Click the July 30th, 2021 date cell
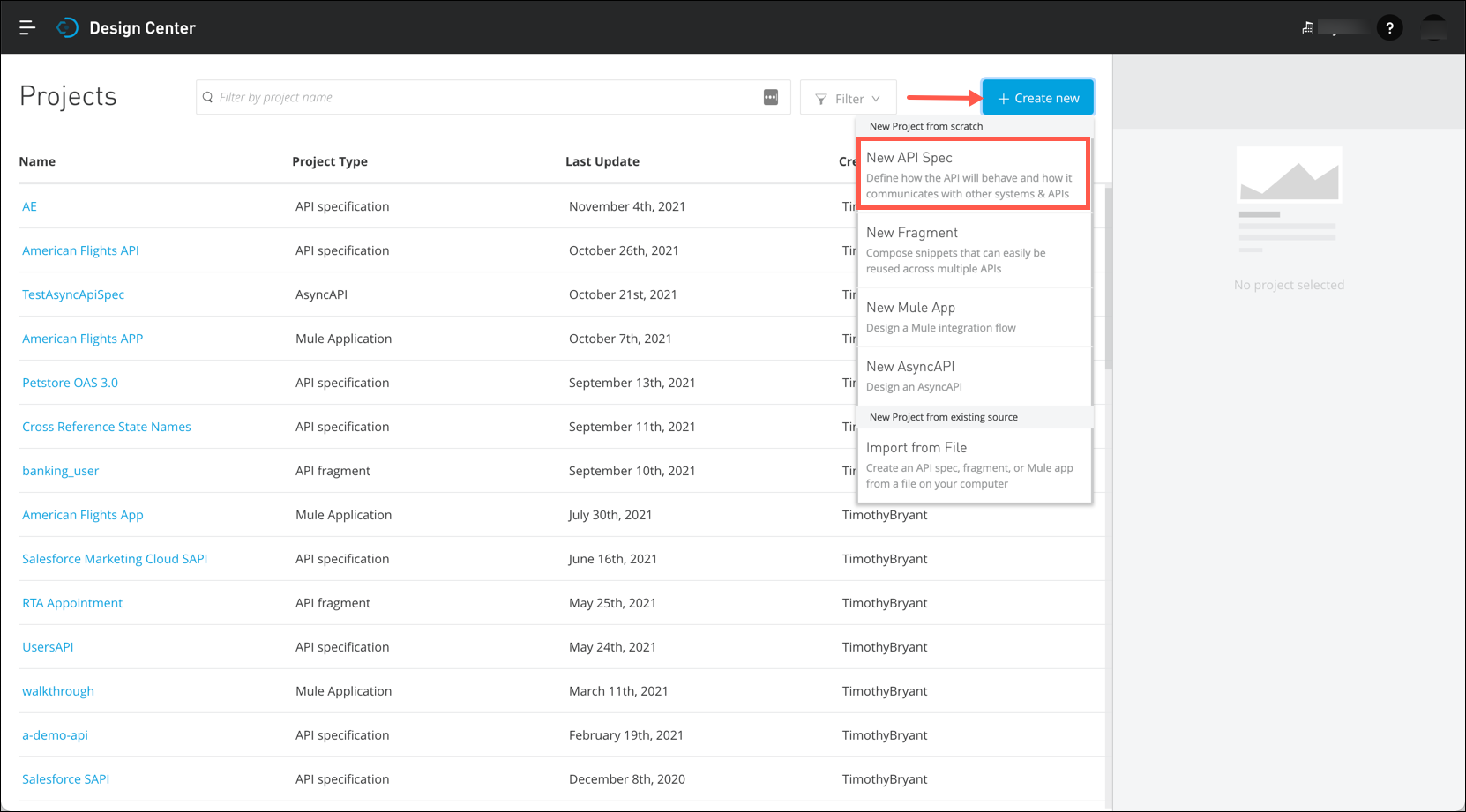The image size is (1466, 812). 610,515
